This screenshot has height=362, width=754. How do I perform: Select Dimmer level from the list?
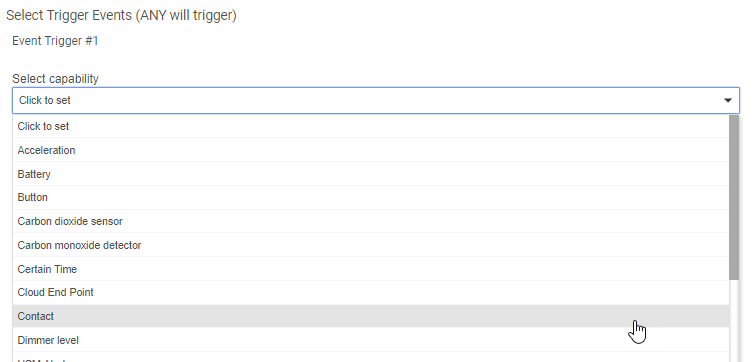pyautogui.click(x=371, y=340)
